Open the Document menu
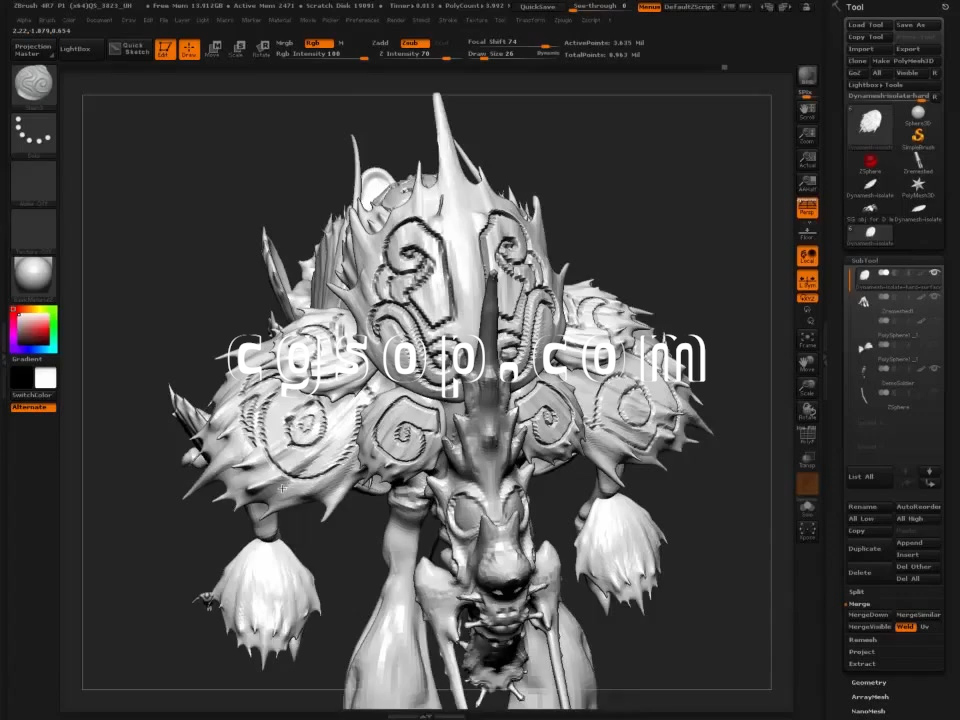This screenshot has width=960, height=720. click(99, 20)
